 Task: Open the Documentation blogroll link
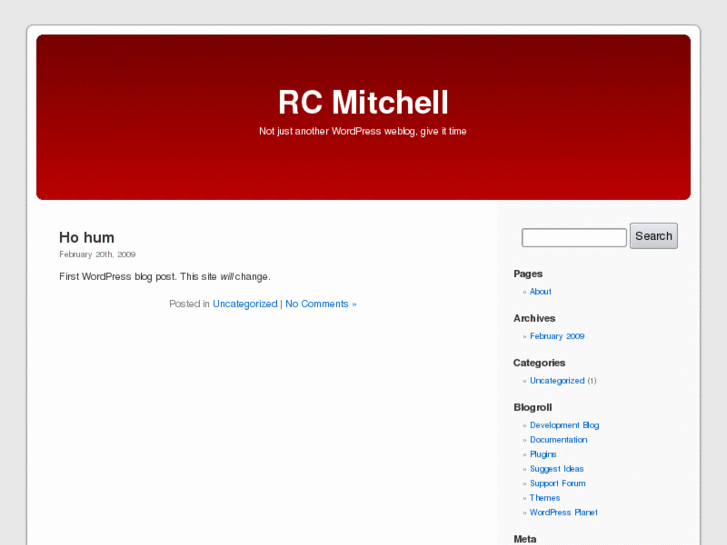coord(558,439)
